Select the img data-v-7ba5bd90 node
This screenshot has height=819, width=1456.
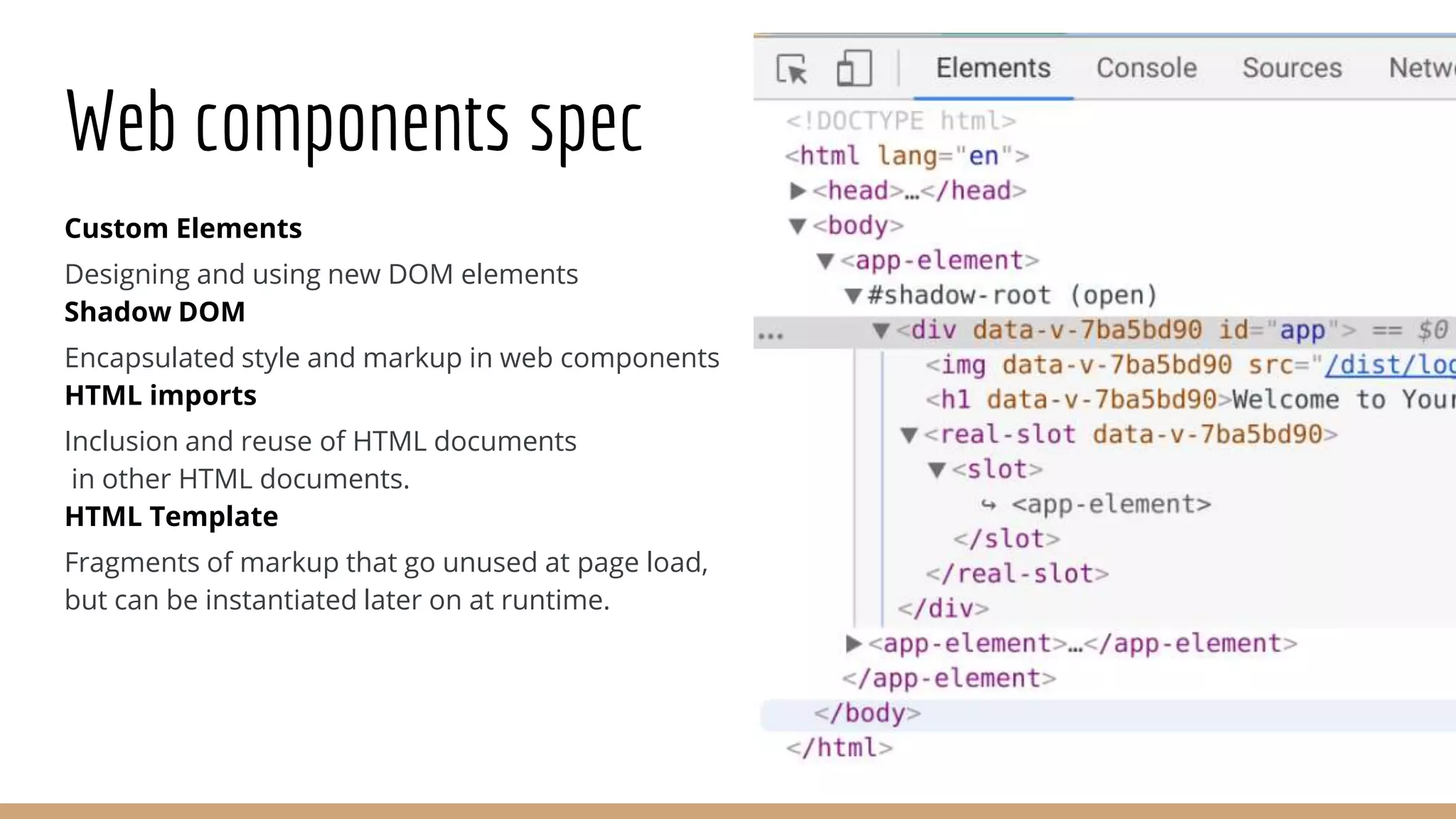[x=1190, y=365]
